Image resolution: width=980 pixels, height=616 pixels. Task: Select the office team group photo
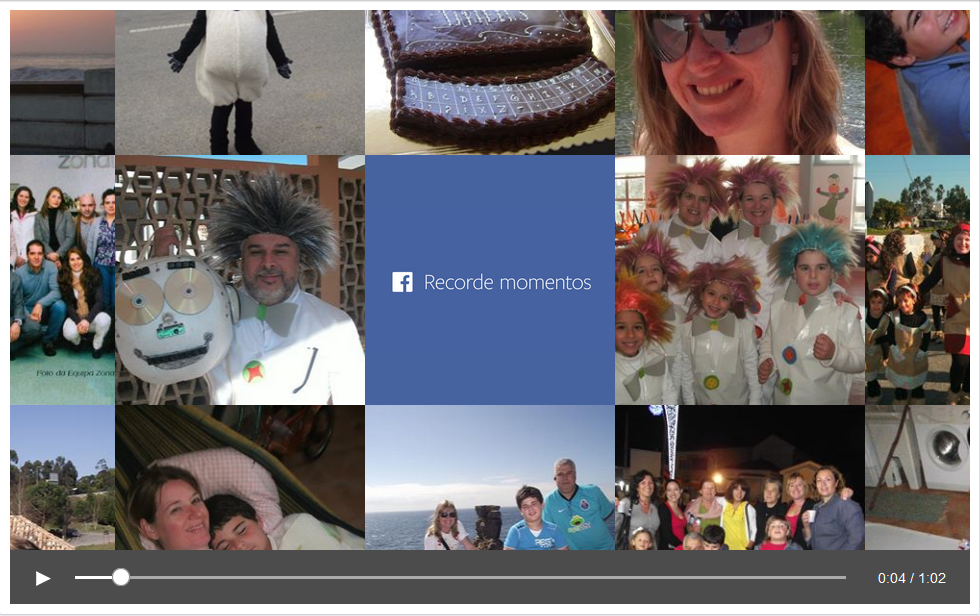pyautogui.click(x=62, y=280)
